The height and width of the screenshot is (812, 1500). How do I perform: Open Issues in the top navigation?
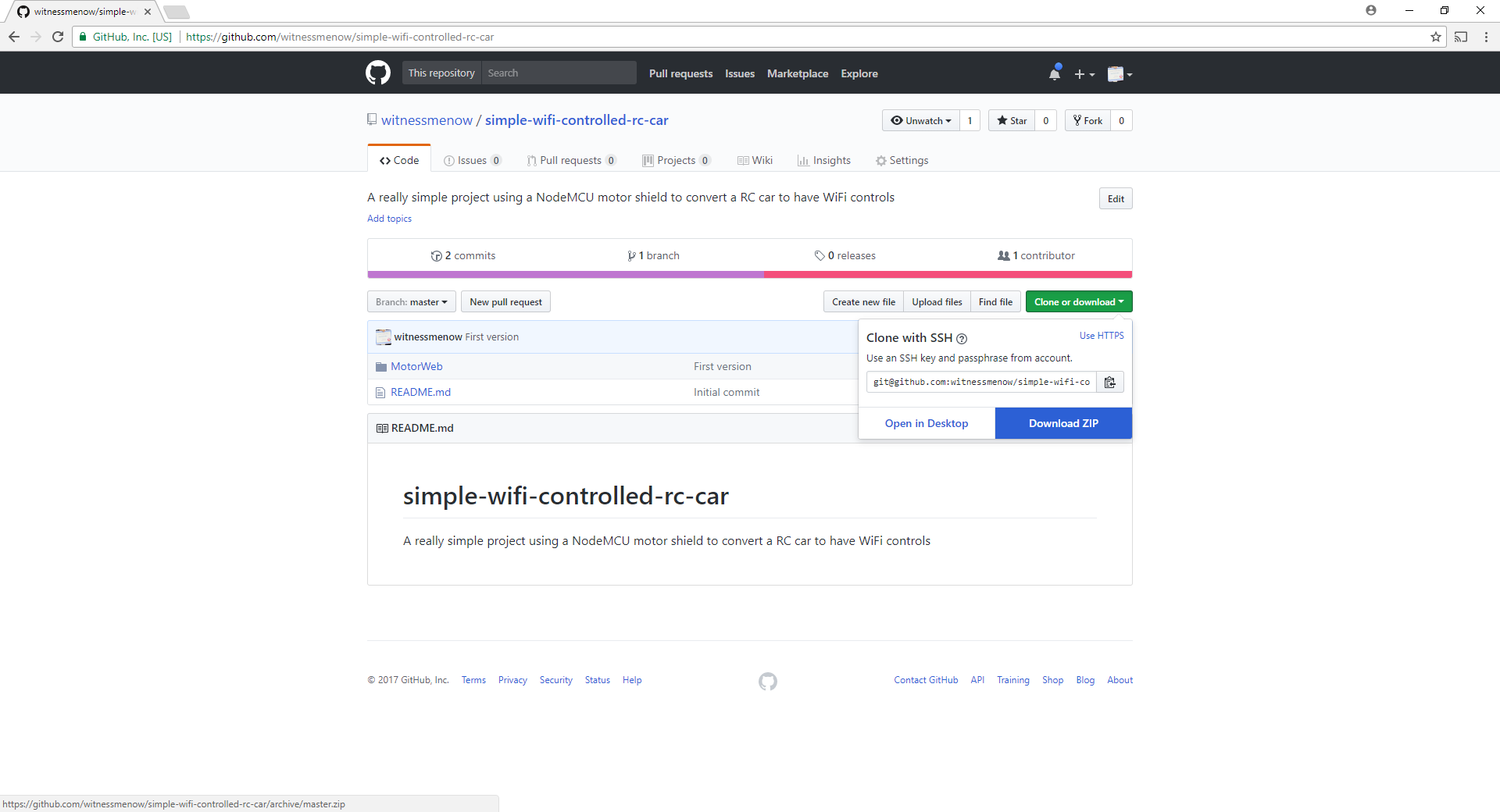tap(739, 73)
